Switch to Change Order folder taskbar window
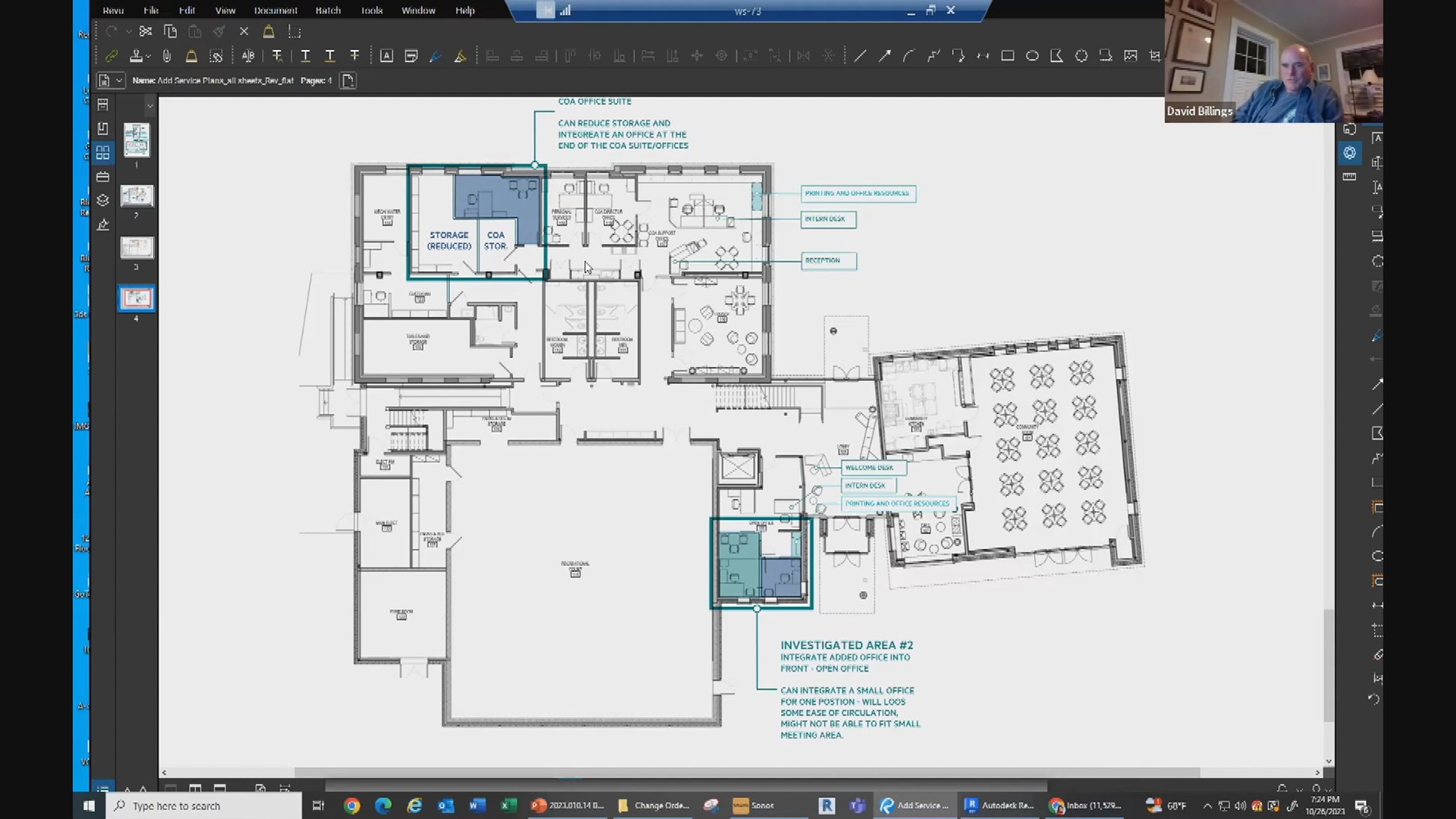 (654, 806)
